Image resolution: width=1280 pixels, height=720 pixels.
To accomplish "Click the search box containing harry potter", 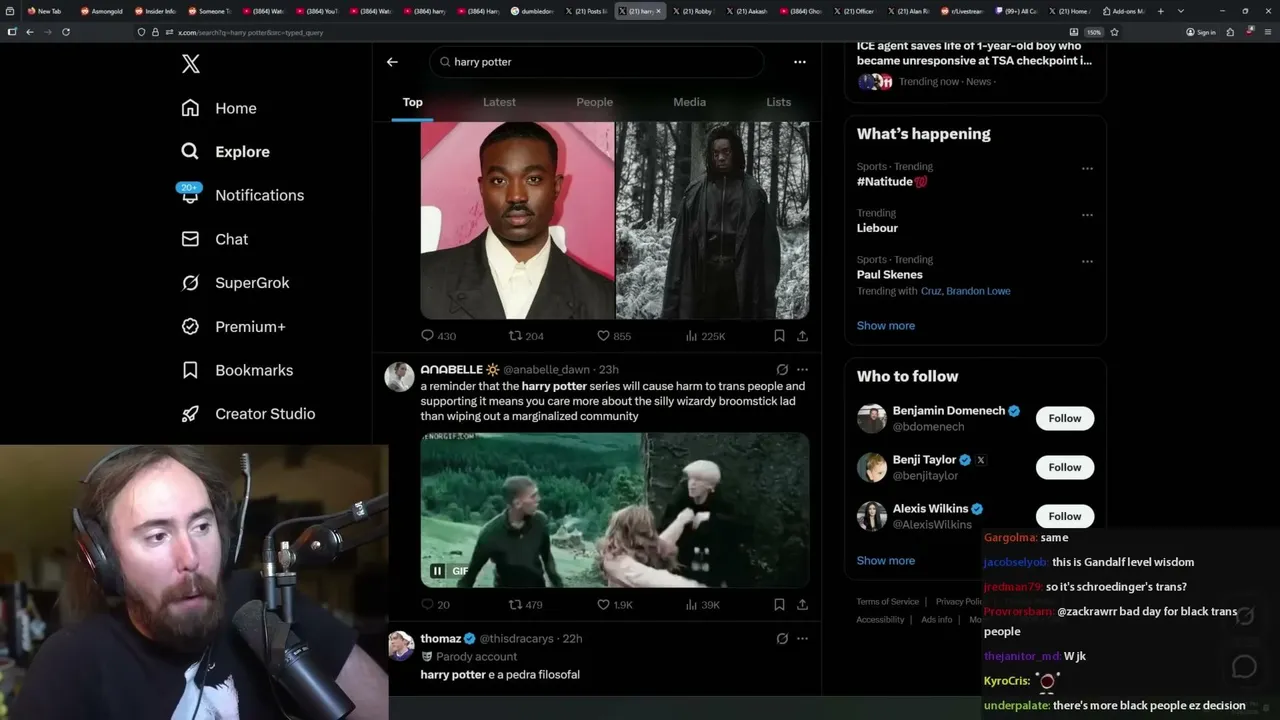I will (597, 62).
